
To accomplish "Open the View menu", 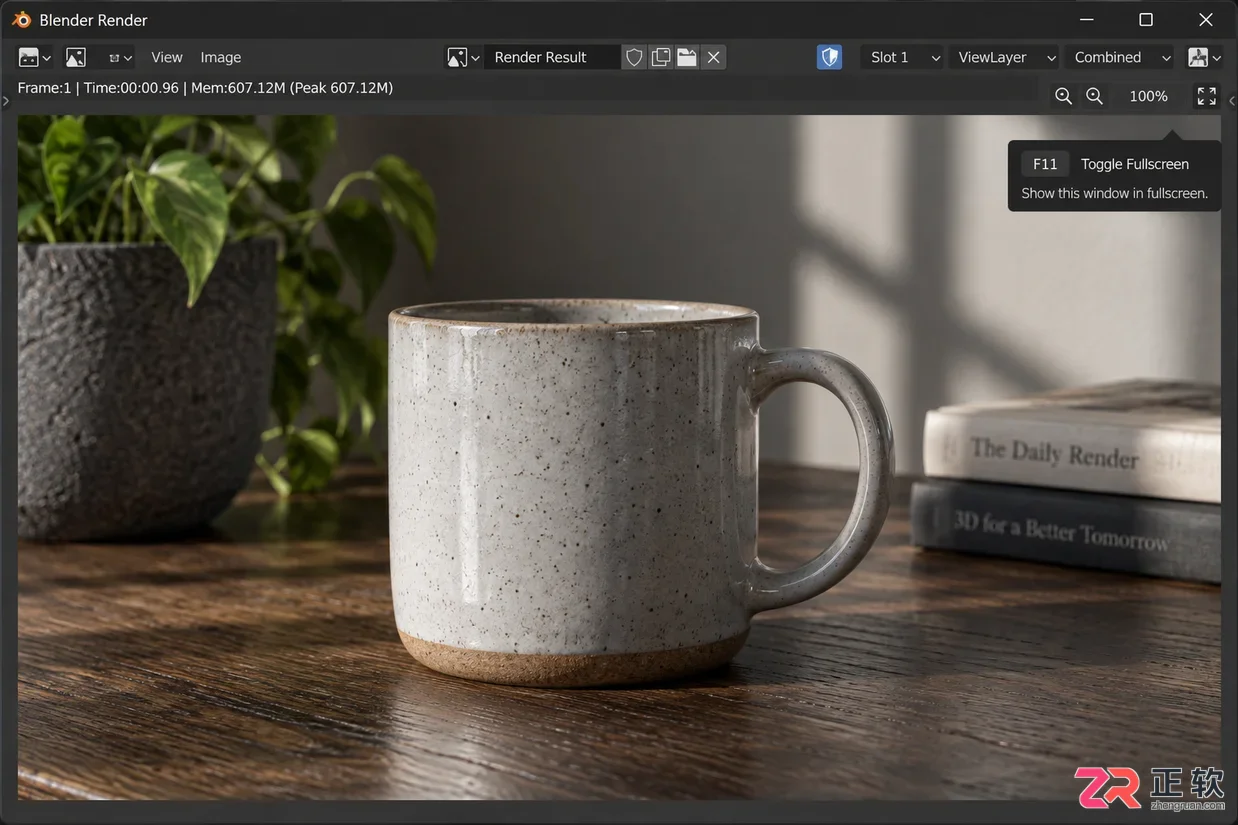I will tap(167, 57).
